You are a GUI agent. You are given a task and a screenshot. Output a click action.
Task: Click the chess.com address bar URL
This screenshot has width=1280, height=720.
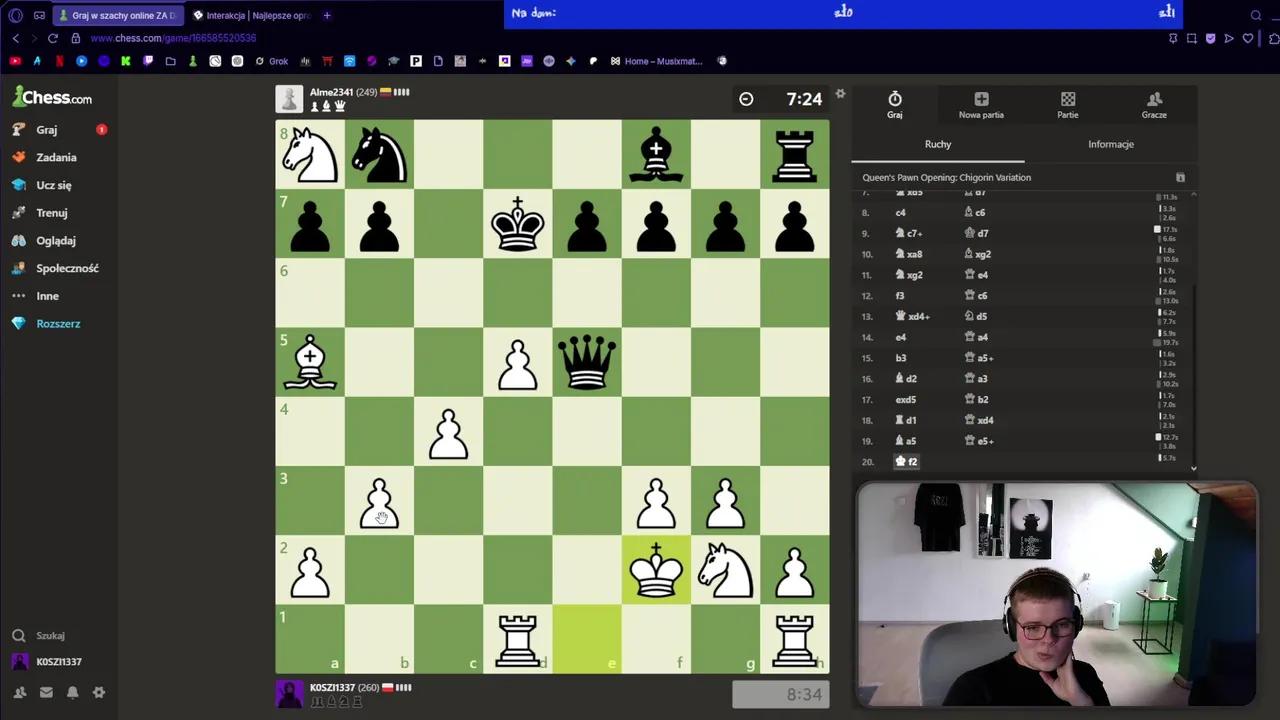pyautogui.click(x=173, y=38)
